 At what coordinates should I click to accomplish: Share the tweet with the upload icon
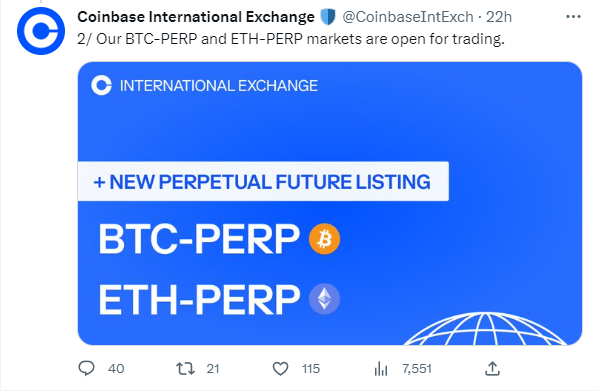pyautogui.click(x=492, y=368)
